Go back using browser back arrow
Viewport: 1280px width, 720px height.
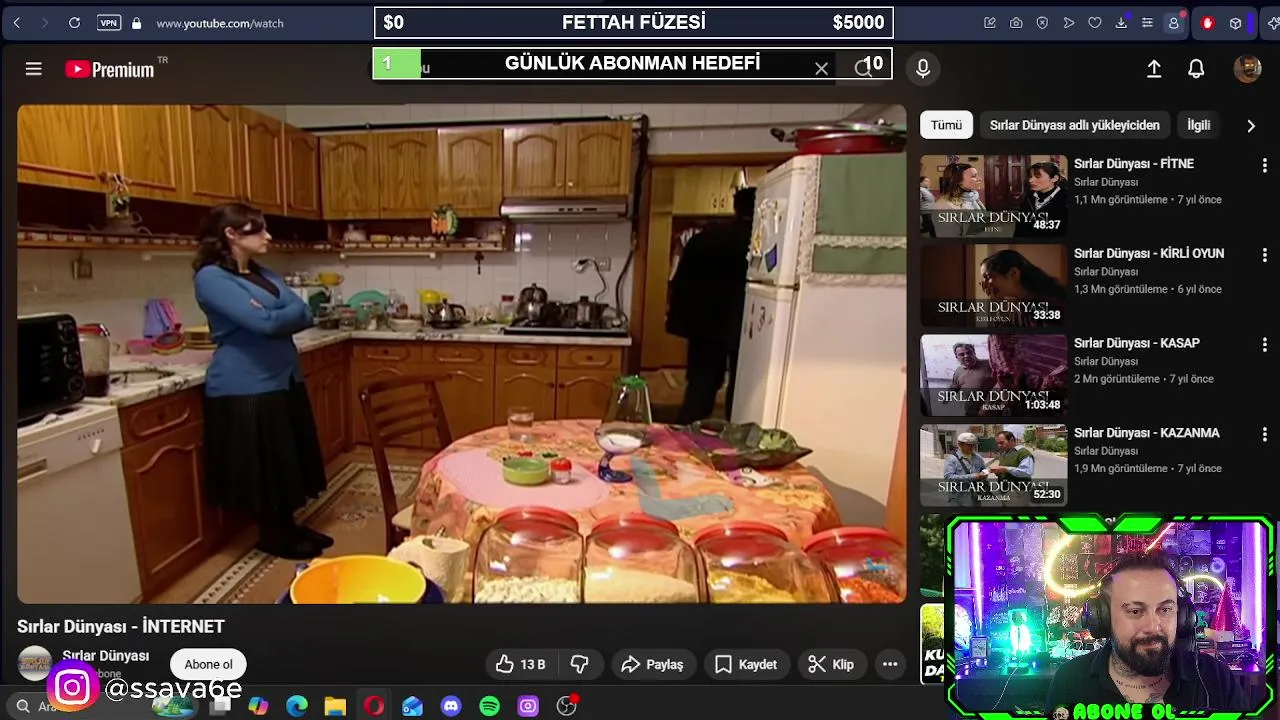tap(17, 23)
